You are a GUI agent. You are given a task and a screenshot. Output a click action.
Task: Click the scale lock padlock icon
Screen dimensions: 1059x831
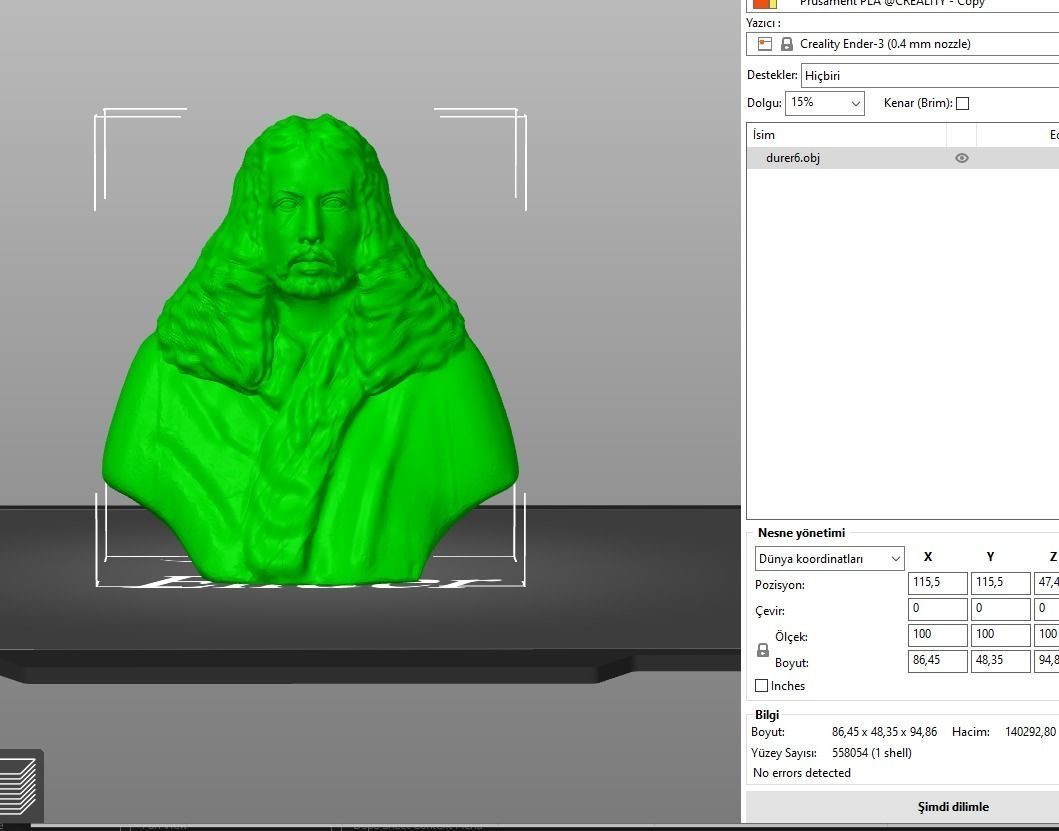pos(763,651)
